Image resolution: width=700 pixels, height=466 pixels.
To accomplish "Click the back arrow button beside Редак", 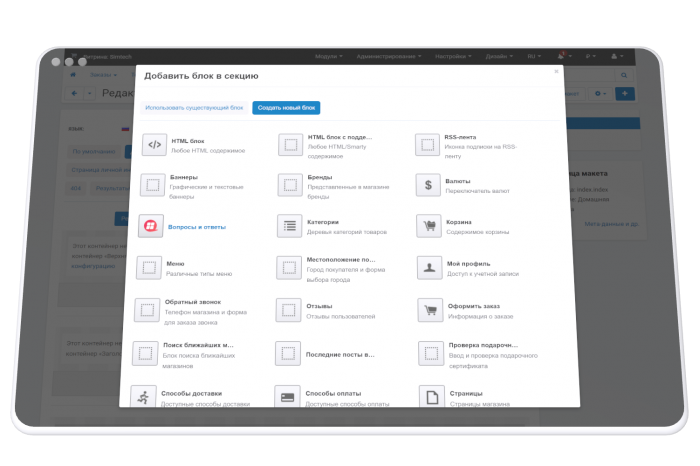I will (x=75, y=93).
